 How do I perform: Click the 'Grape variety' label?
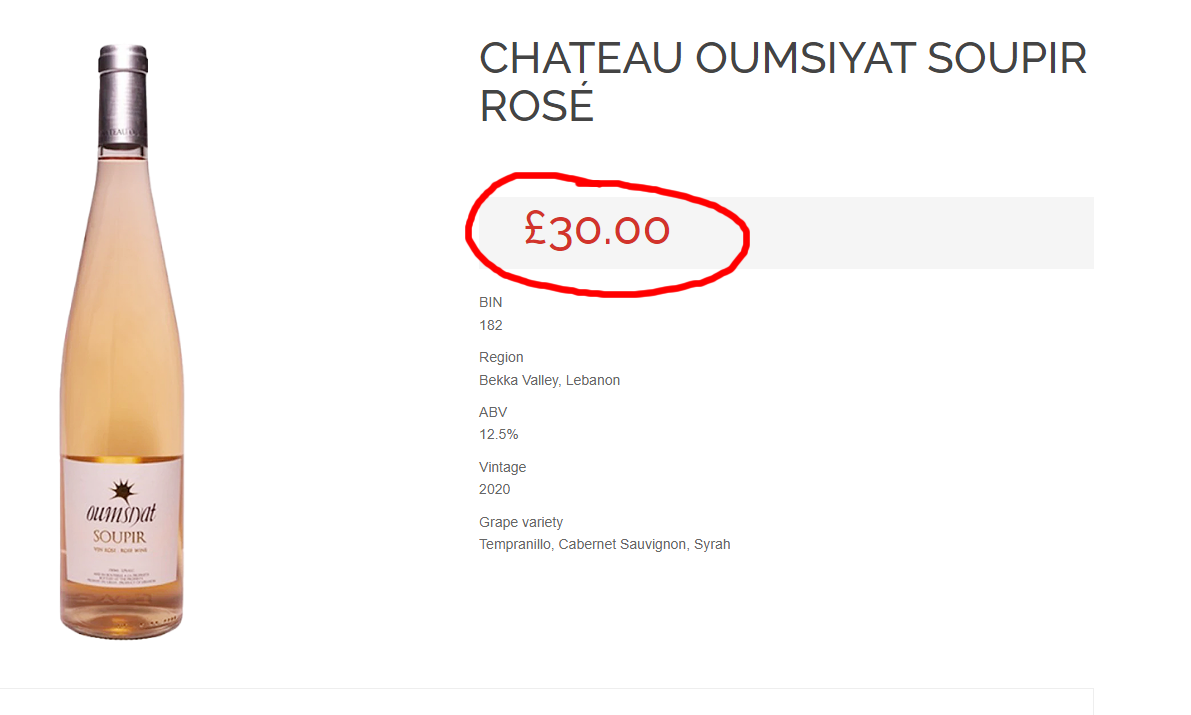521,522
